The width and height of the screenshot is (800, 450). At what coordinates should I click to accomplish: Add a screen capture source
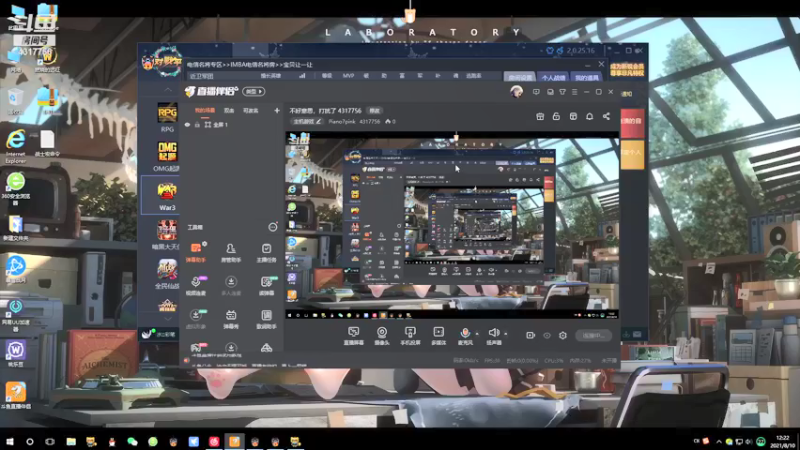tap(354, 336)
